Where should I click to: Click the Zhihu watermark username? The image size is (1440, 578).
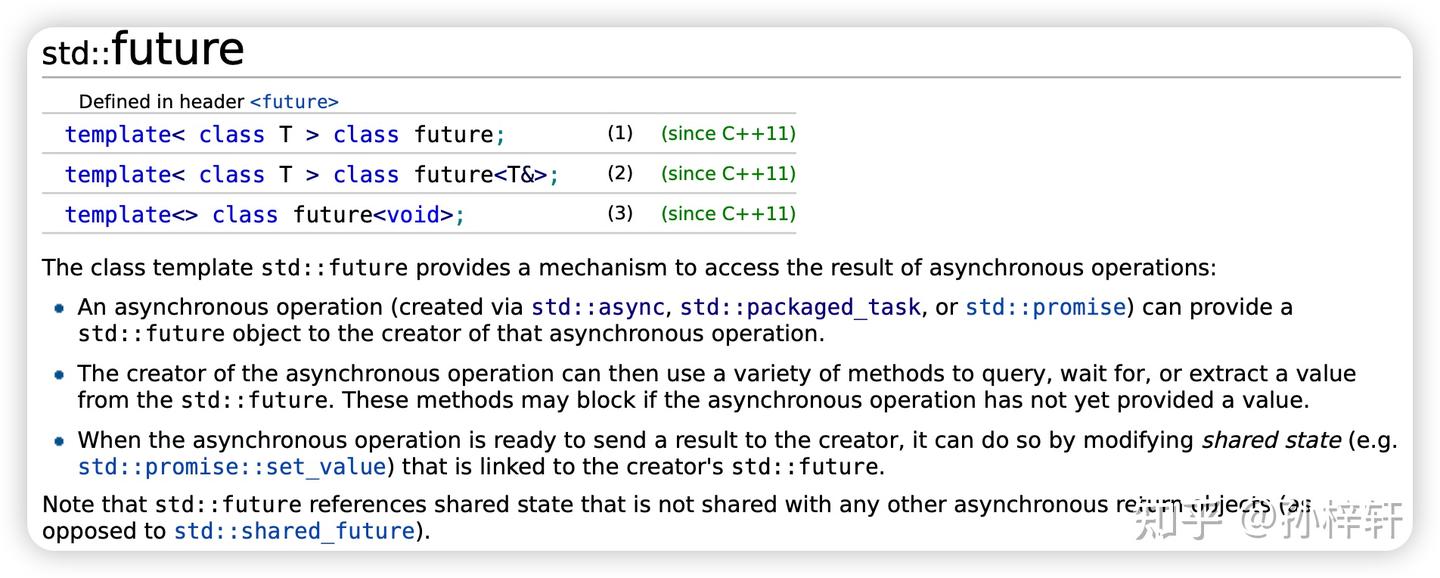[x=1342, y=521]
